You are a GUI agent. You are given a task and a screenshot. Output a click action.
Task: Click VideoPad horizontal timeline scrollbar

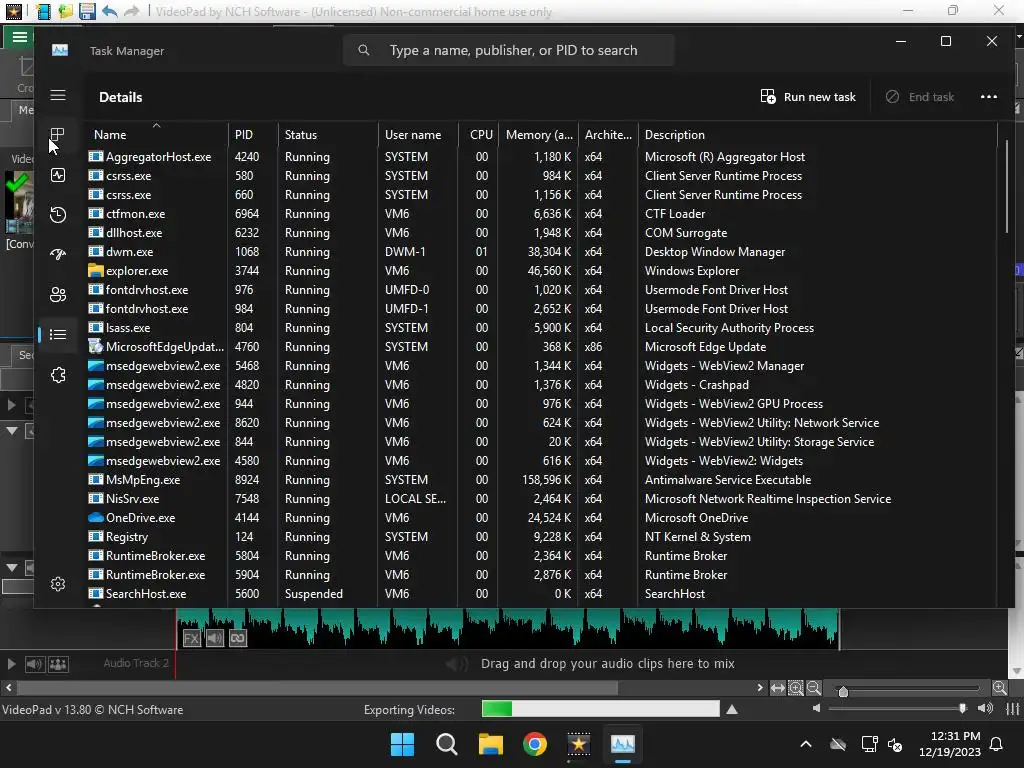point(317,688)
